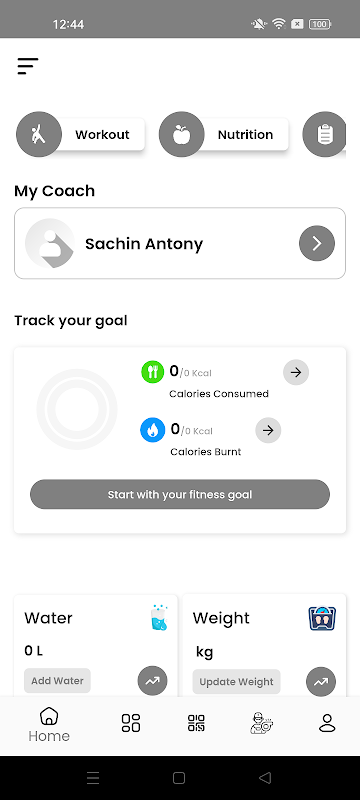Open the QR code scanner tab

[196, 723]
